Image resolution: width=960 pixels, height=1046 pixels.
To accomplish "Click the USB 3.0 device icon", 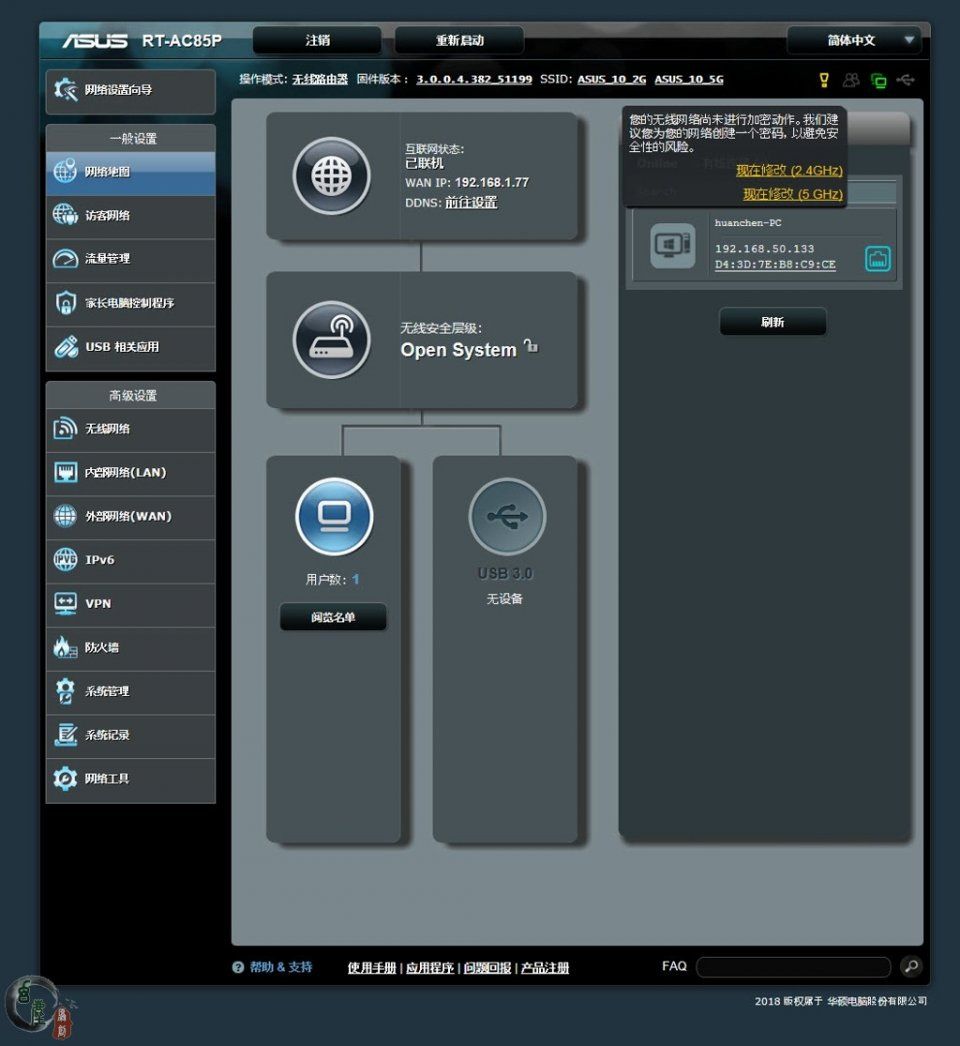I will (x=507, y=516).
